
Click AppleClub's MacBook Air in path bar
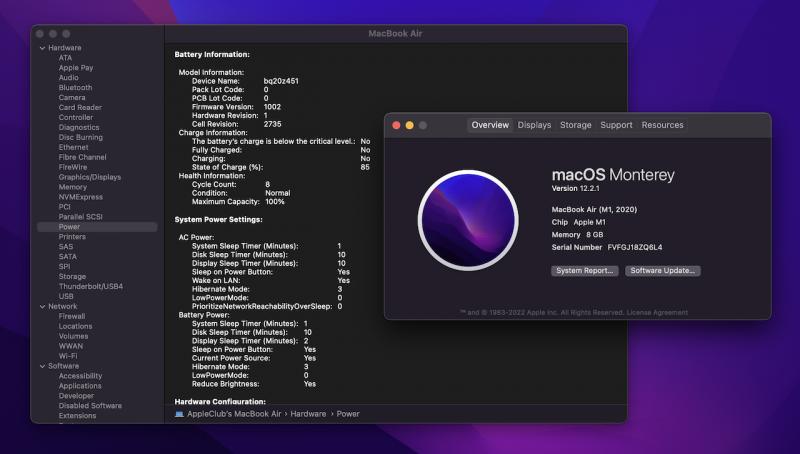234,414
